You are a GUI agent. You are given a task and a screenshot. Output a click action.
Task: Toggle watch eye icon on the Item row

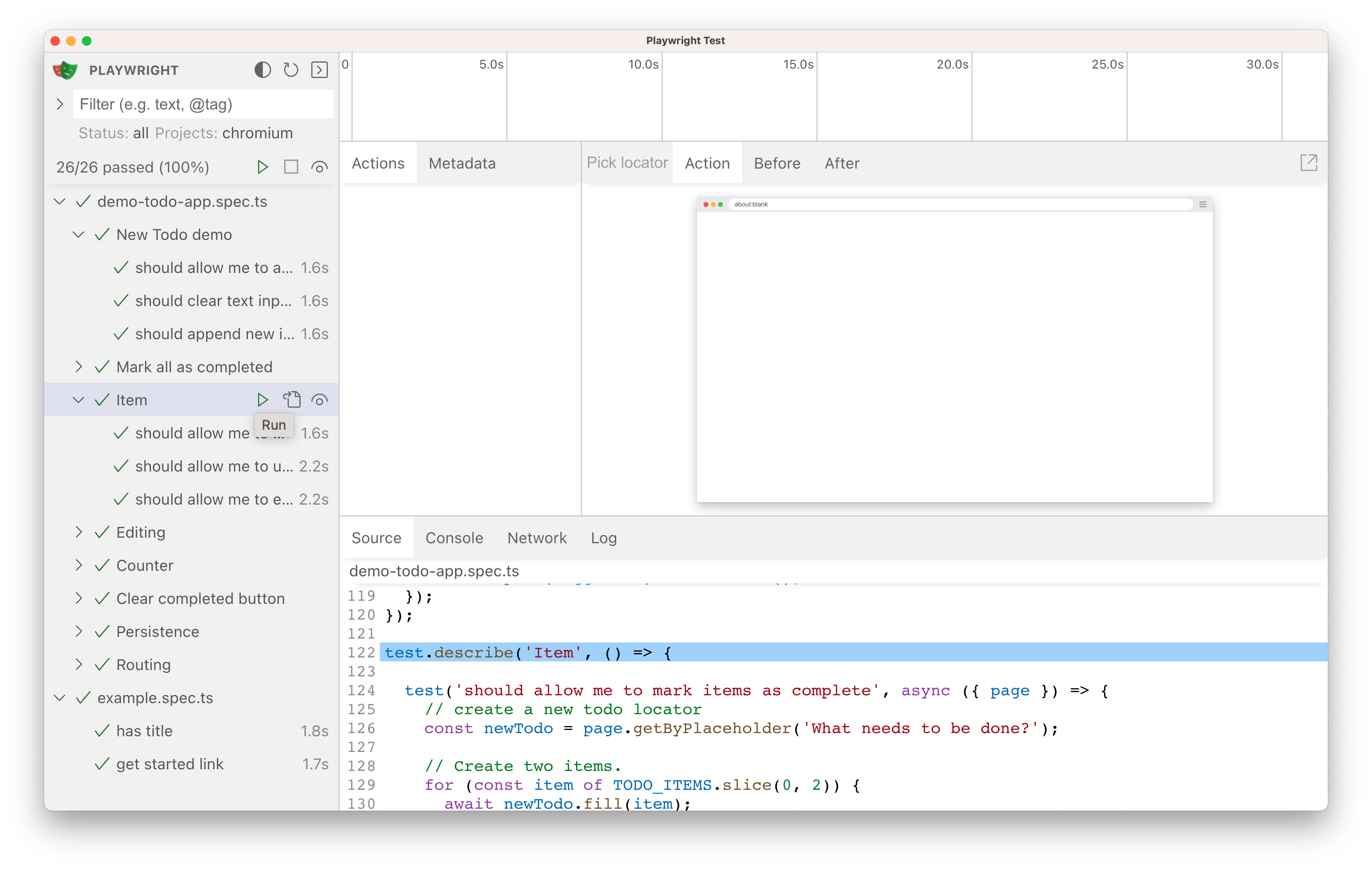(x=320, y=400)
